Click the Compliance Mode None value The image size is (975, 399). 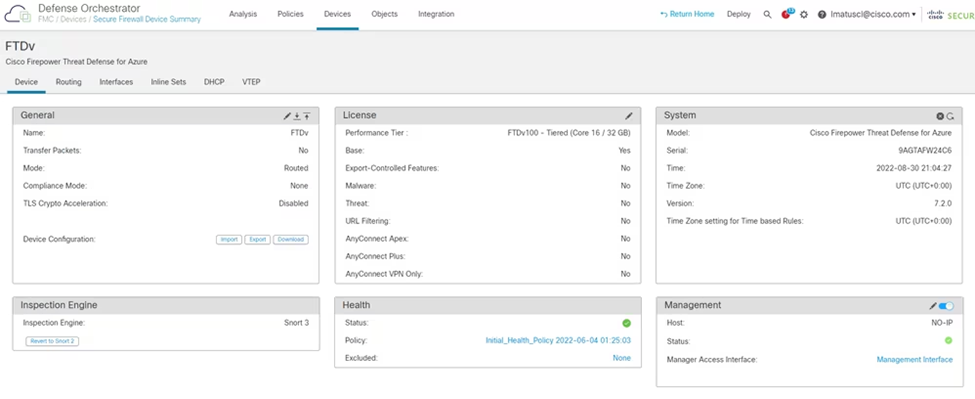[x=299, y=186]
